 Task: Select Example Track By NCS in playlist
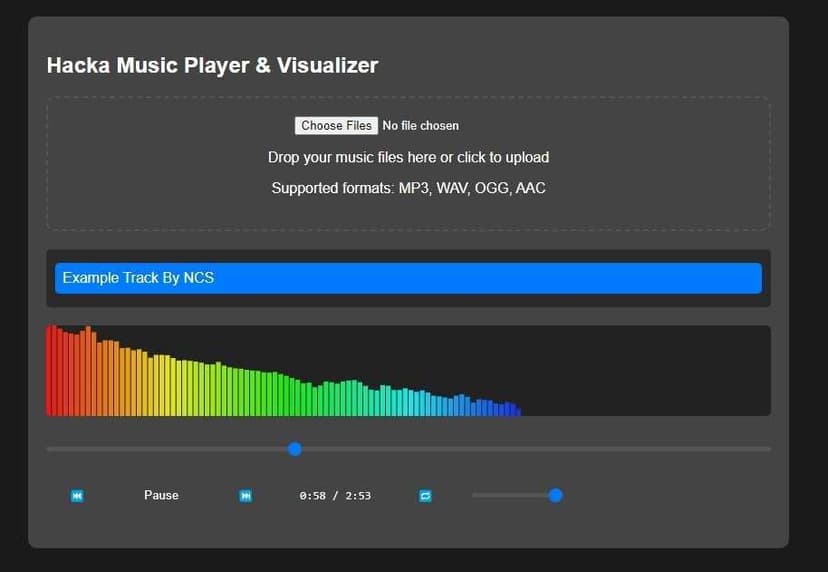pos(408,278)
